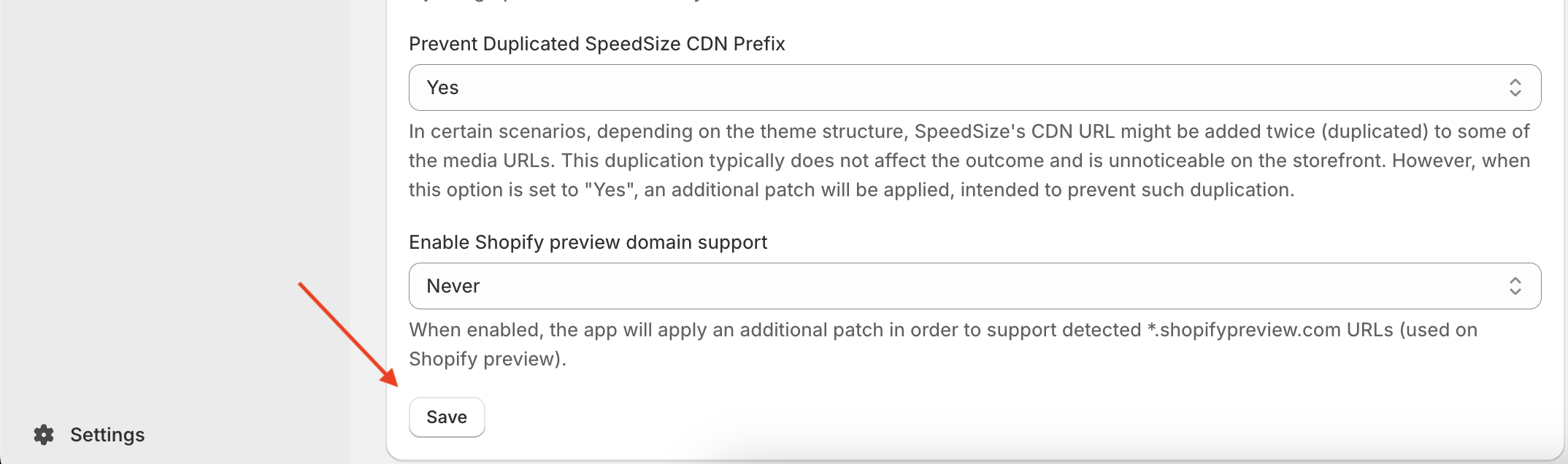Click the red arrow pointing to Save
Screen dimensions: 1568x464
pos(348,334)
